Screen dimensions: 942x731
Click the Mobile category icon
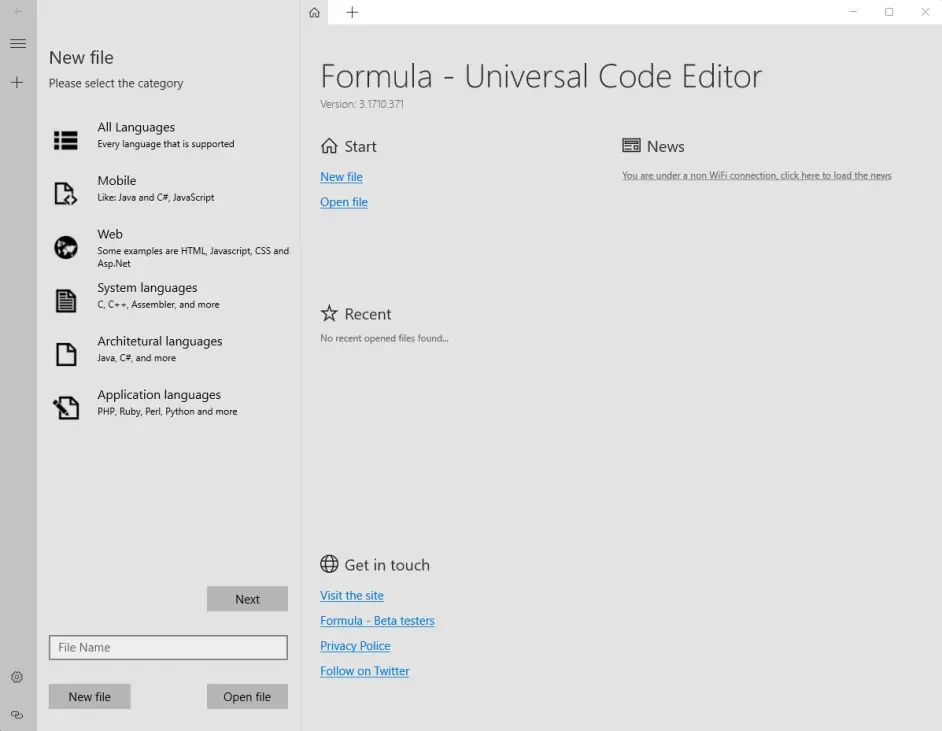pyautogui.click(x=65, y=193)
